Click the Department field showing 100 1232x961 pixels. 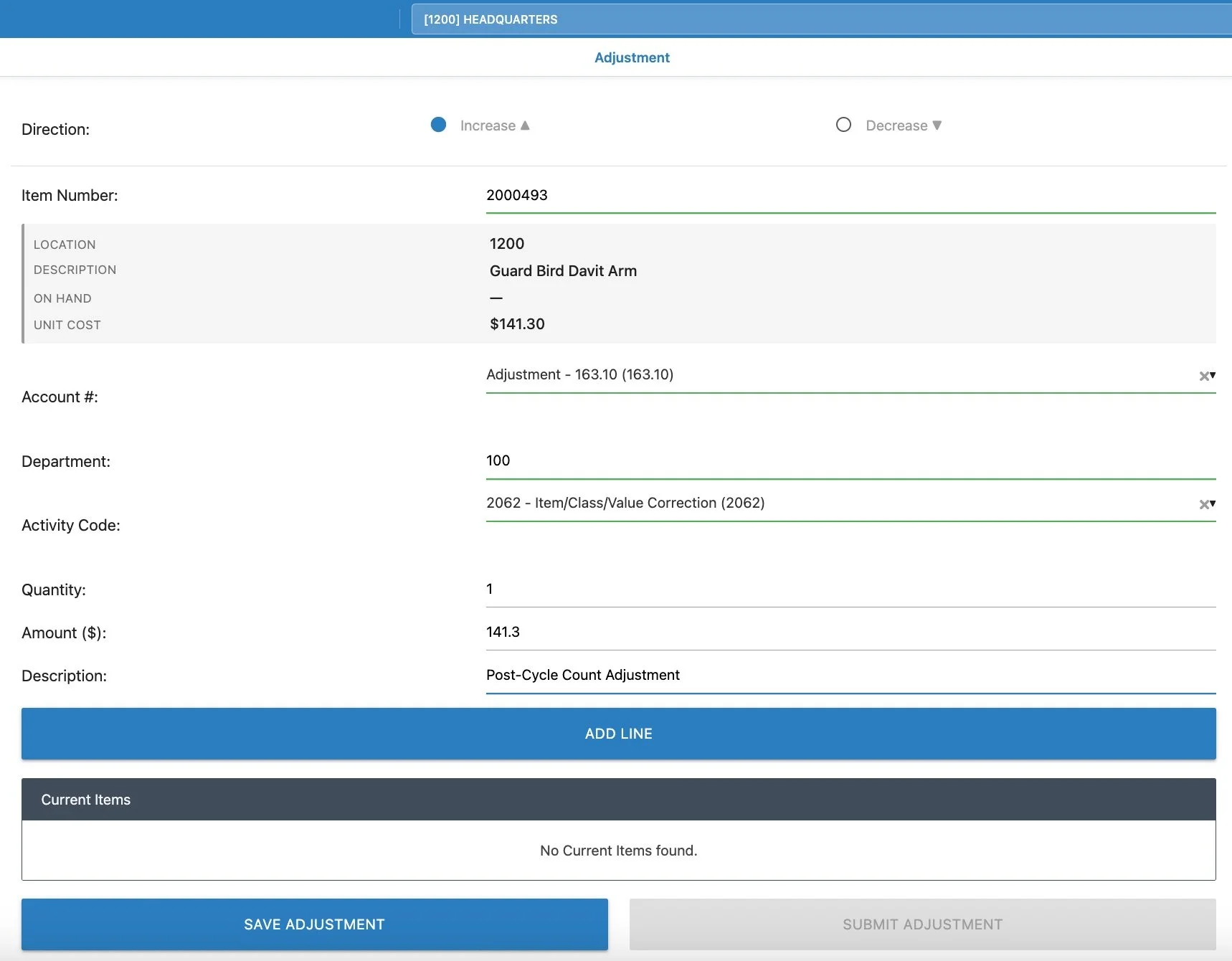coord(850,460)
